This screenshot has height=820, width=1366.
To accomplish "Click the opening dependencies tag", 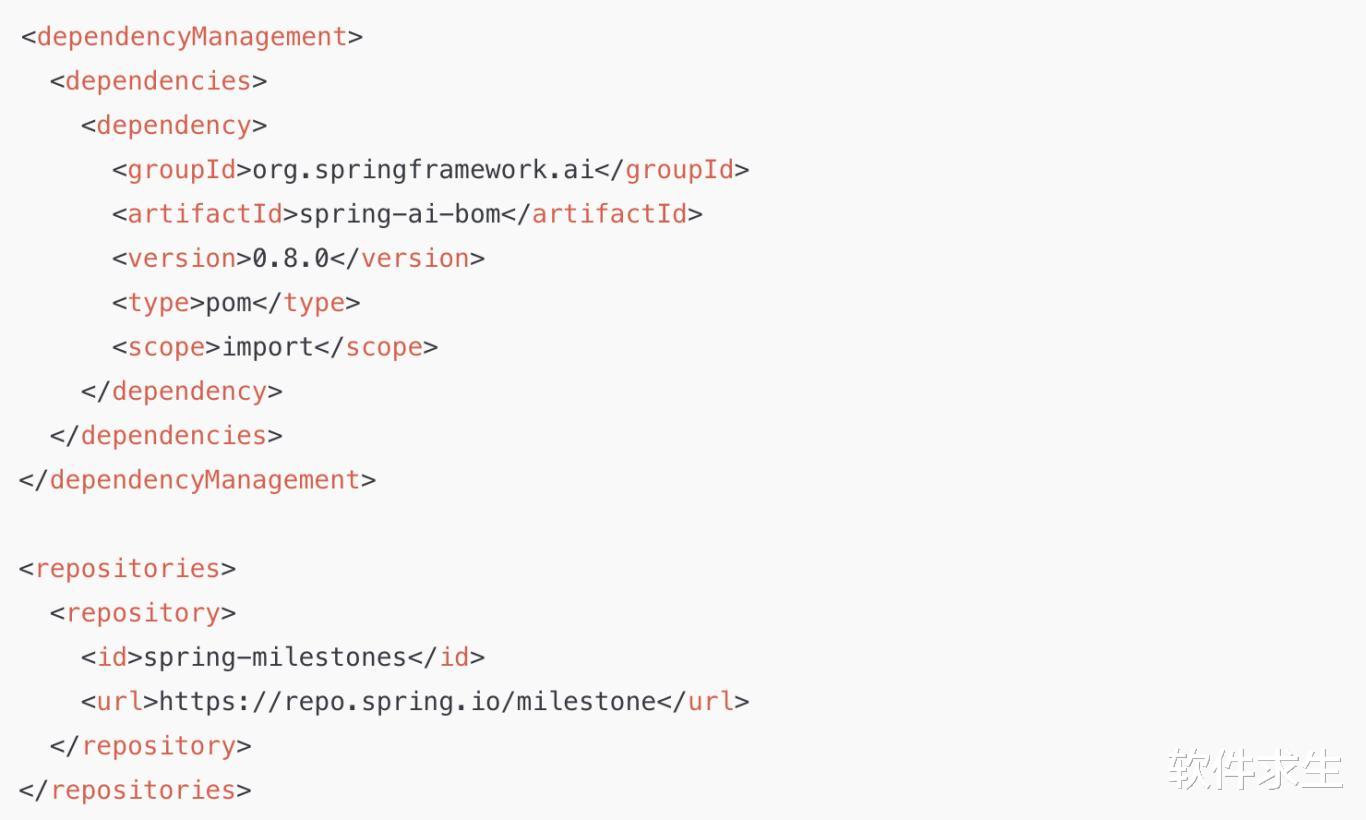I will point(158,81).
